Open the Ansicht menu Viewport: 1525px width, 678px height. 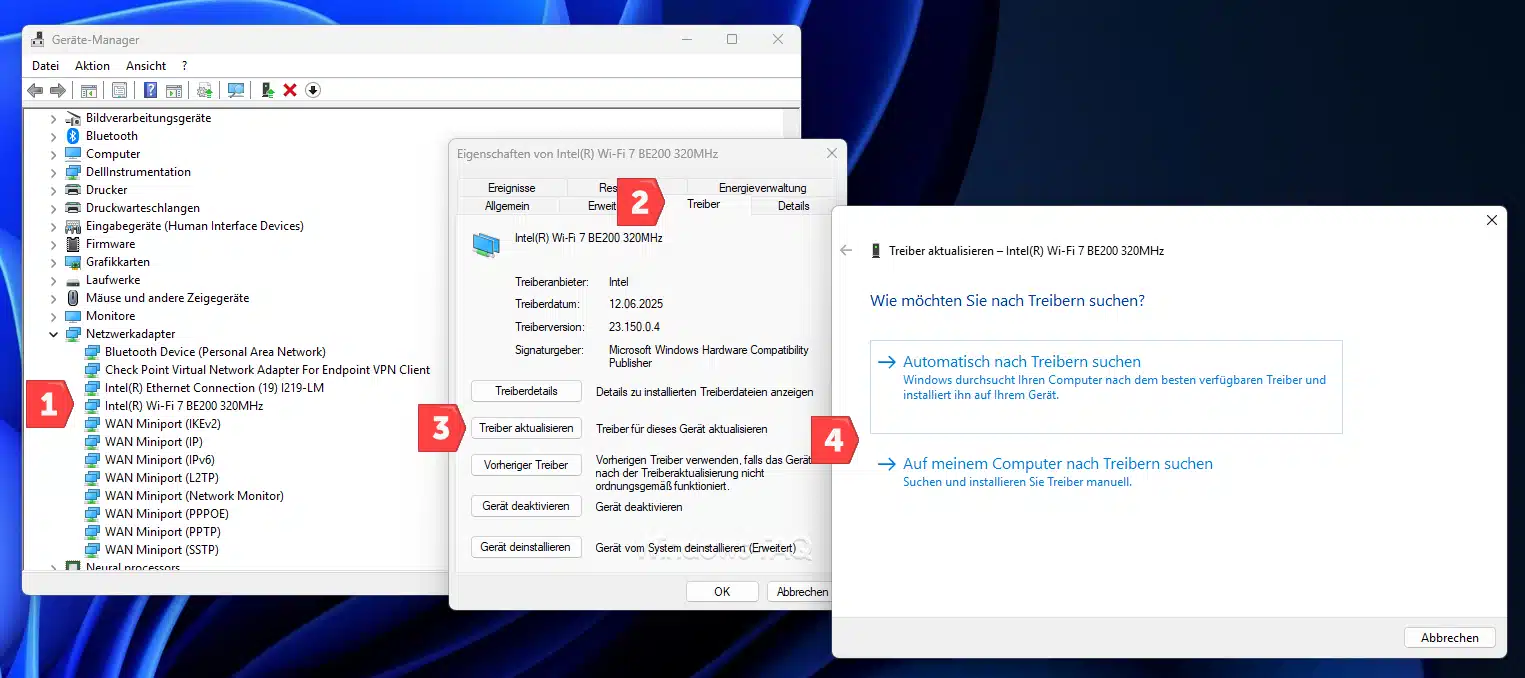coord(146,66)
